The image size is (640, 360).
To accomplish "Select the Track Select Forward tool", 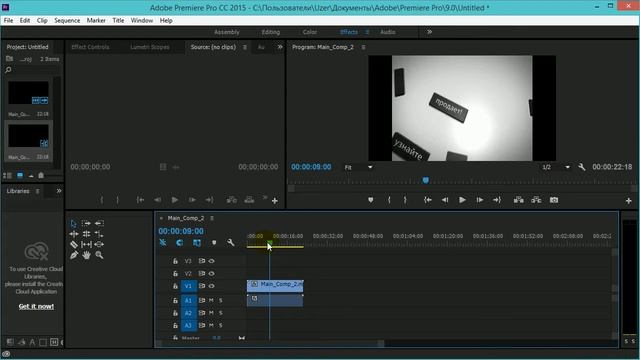I will [86, 224].
